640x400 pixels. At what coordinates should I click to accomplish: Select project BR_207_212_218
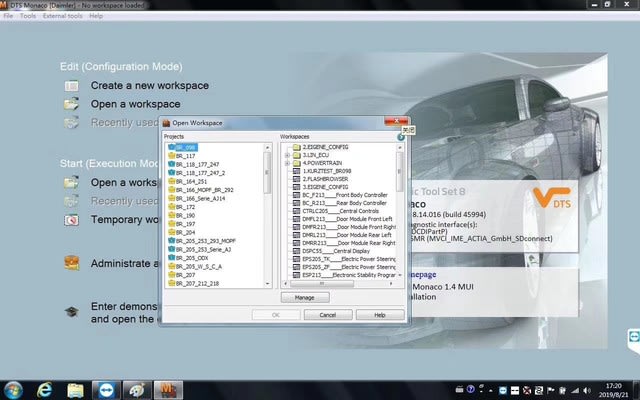(x=194, y=283)
